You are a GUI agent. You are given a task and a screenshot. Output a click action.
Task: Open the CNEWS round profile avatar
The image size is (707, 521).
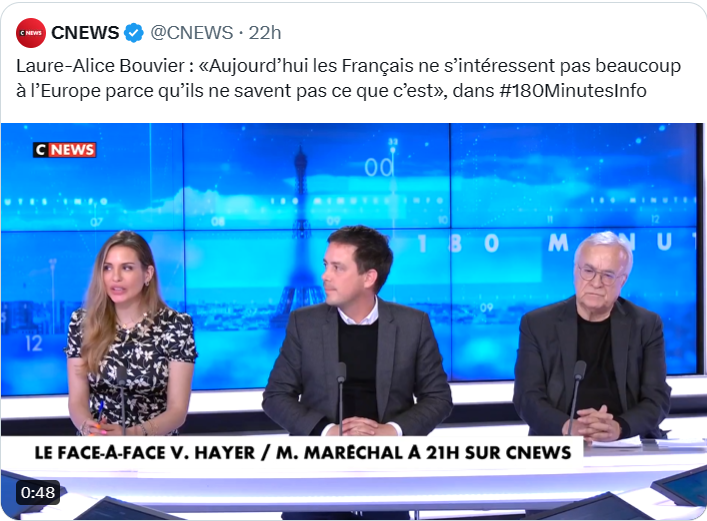(31, 33)
